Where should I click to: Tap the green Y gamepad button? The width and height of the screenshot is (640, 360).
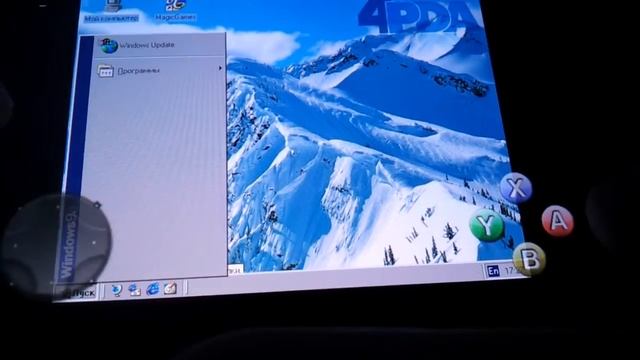click(487, 225)
